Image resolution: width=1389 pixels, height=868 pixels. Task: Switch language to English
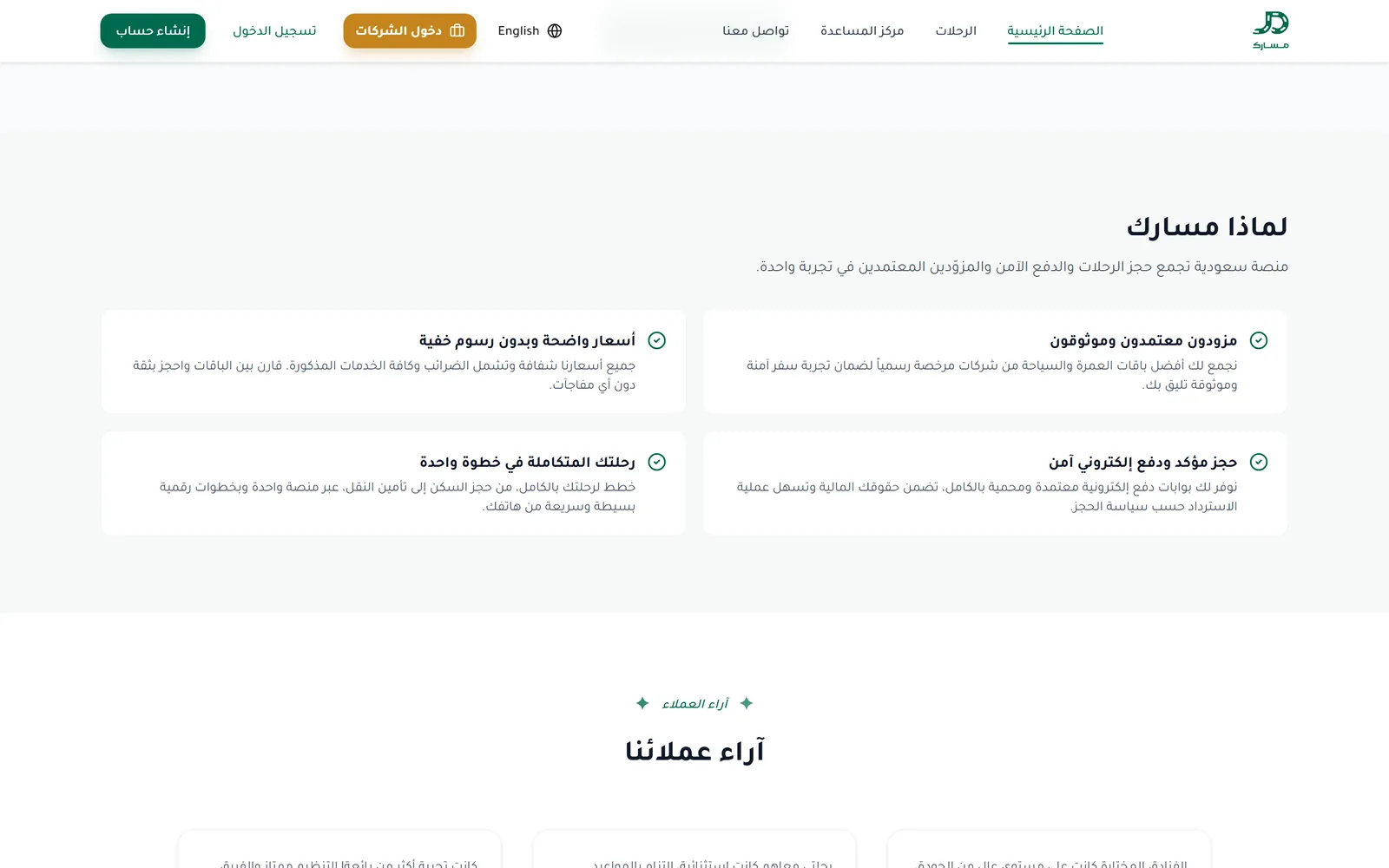point(530,31)
